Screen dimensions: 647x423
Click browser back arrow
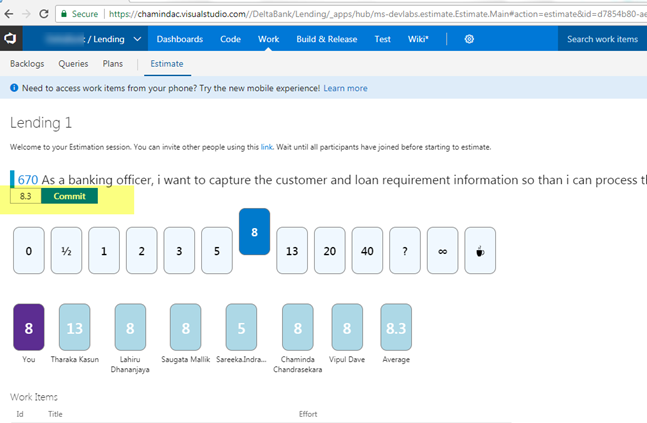(9, 14)
